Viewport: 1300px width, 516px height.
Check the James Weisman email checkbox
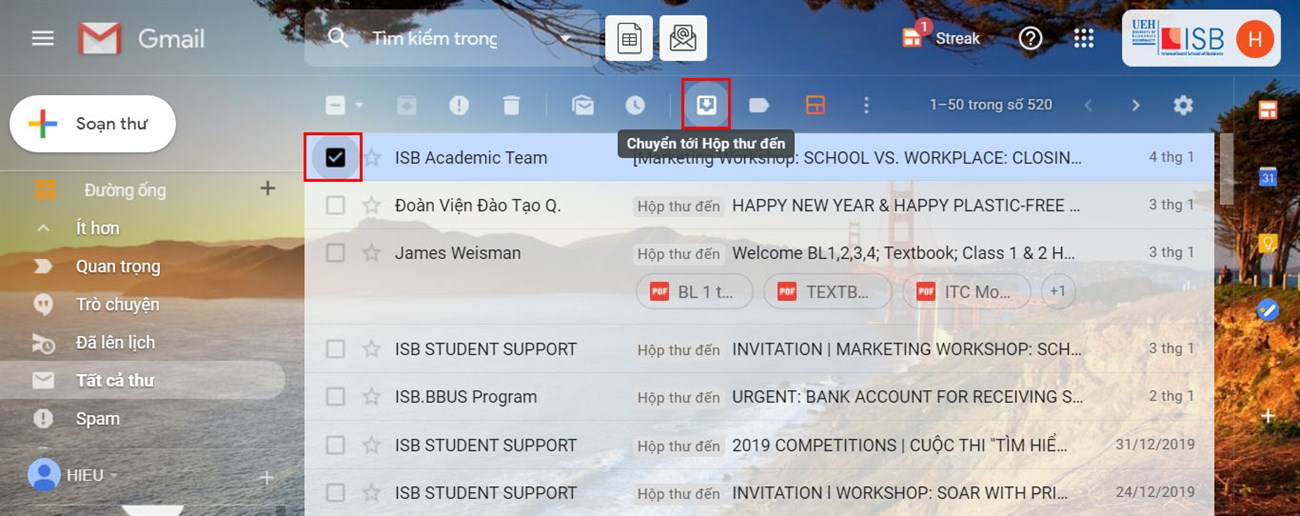335,253
